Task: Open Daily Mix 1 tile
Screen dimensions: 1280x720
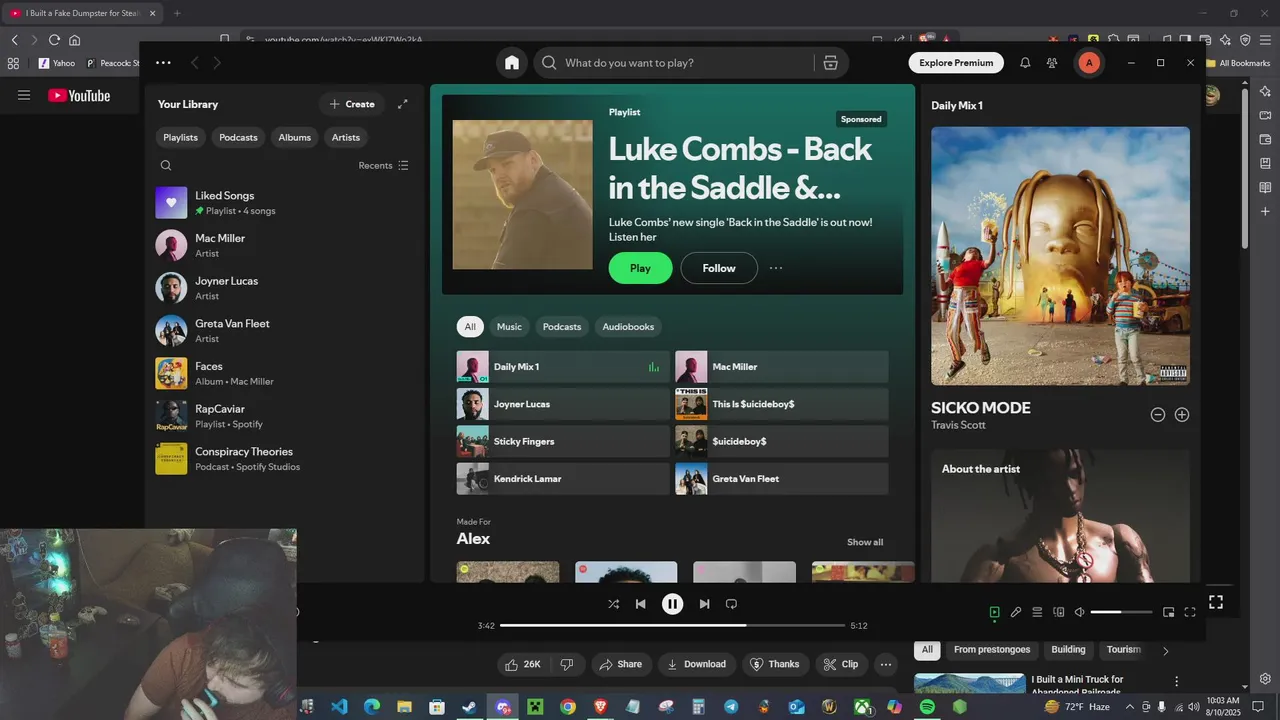Action: pyautogui.click(x=563, y=367)
